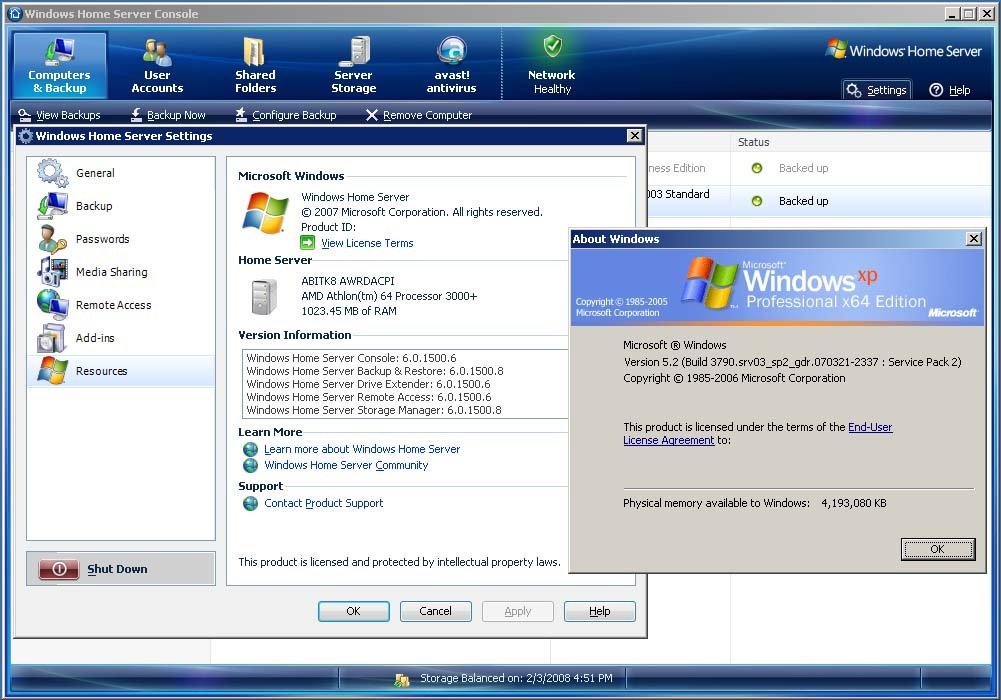Open Windows Home Server Community link
1001x700 pixels.
(x=346, y=465)
